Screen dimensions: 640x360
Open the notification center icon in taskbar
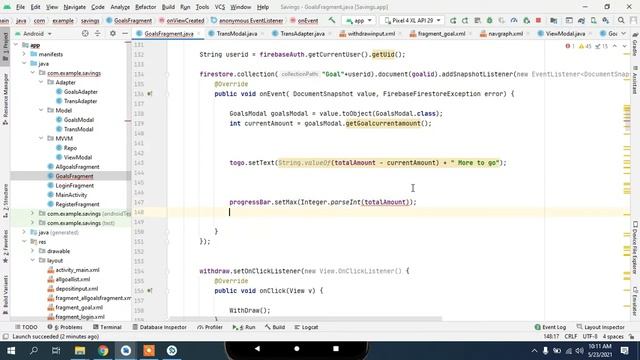pos(624,351)
